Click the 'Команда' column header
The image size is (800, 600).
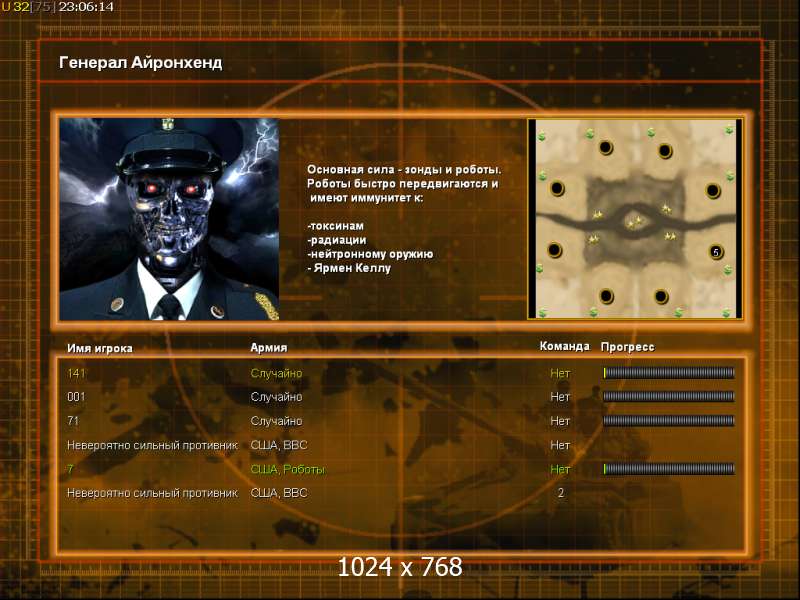pos(564,346)
